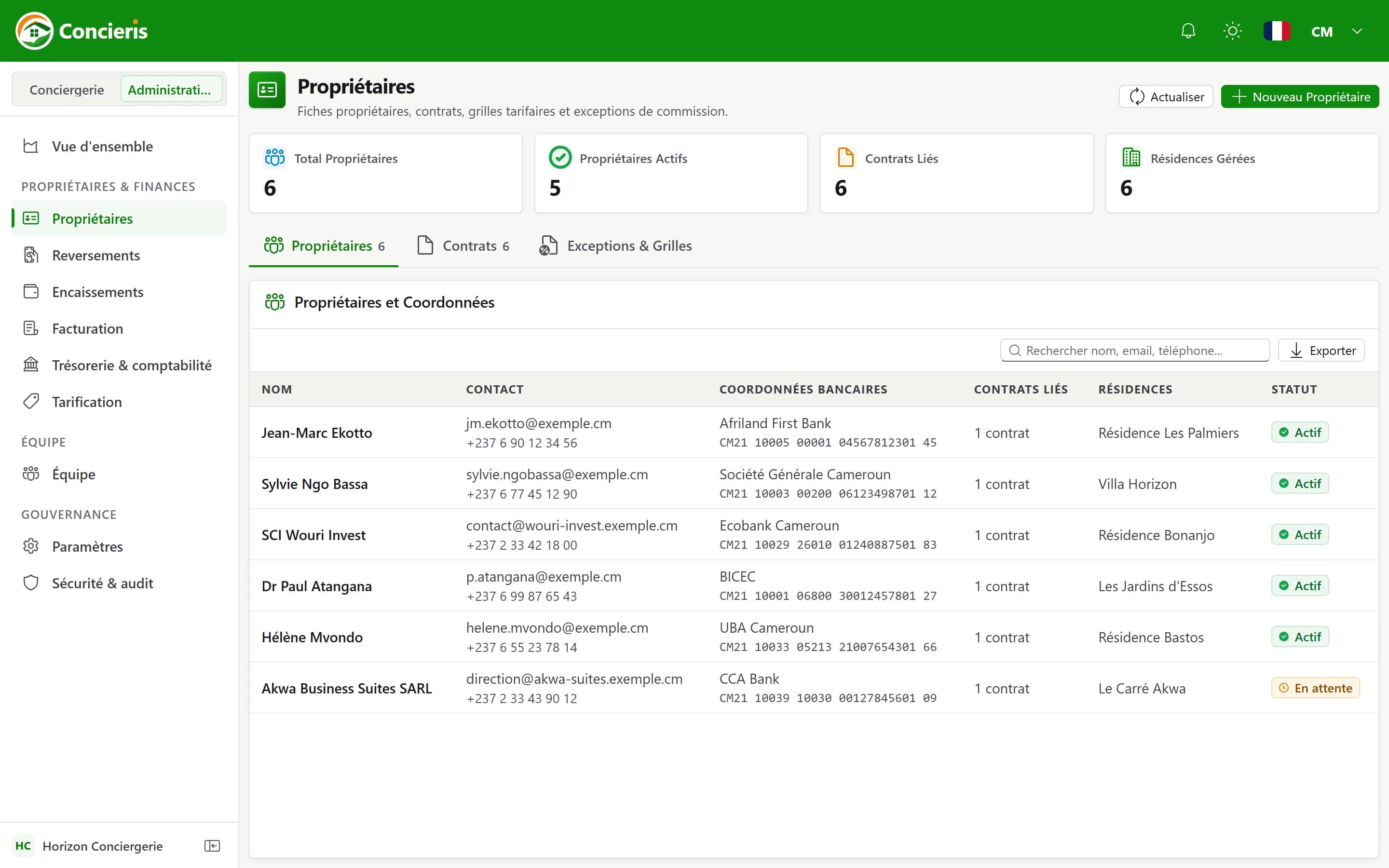
Task: Open the SCI Wouri Invest row
Action: [x=814, y=534]
